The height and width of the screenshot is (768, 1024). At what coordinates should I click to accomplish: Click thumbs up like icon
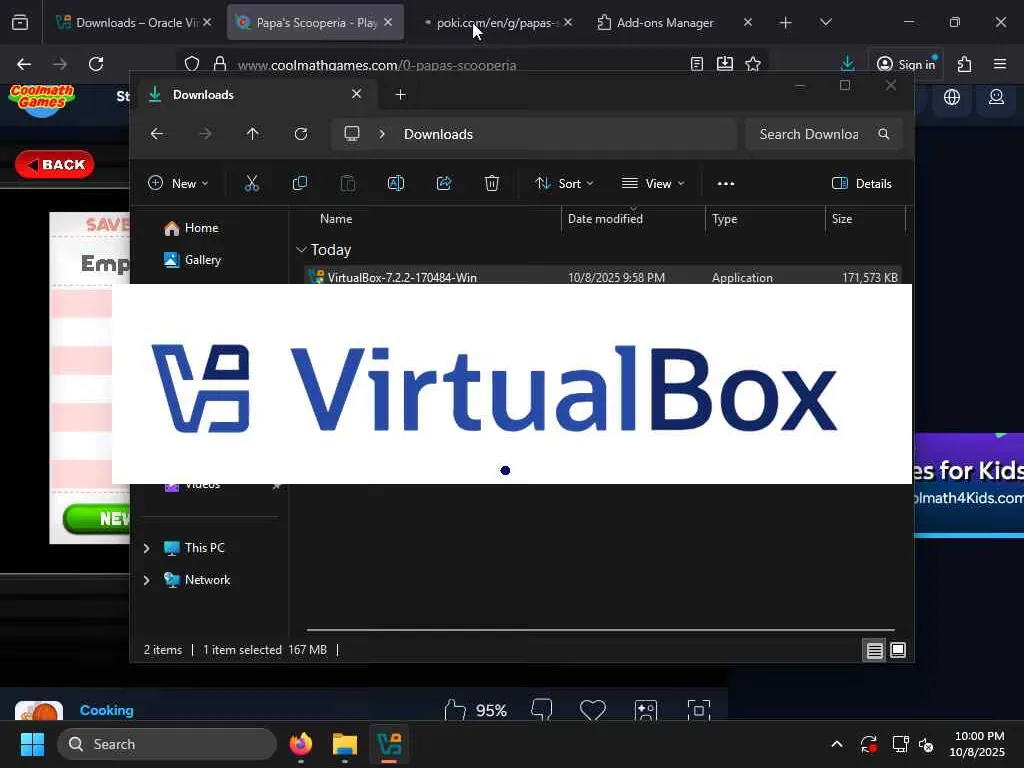tap(455, 710)
